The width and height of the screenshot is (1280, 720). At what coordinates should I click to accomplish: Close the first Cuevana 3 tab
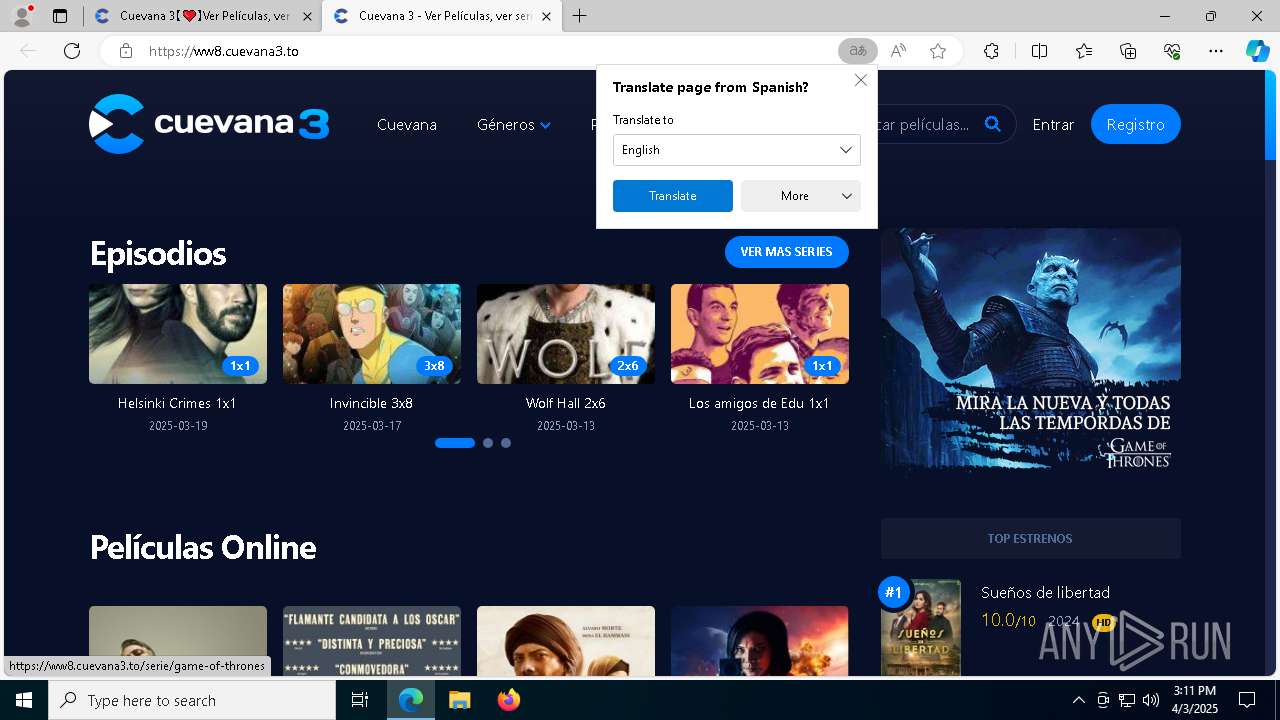pos(307,16)
